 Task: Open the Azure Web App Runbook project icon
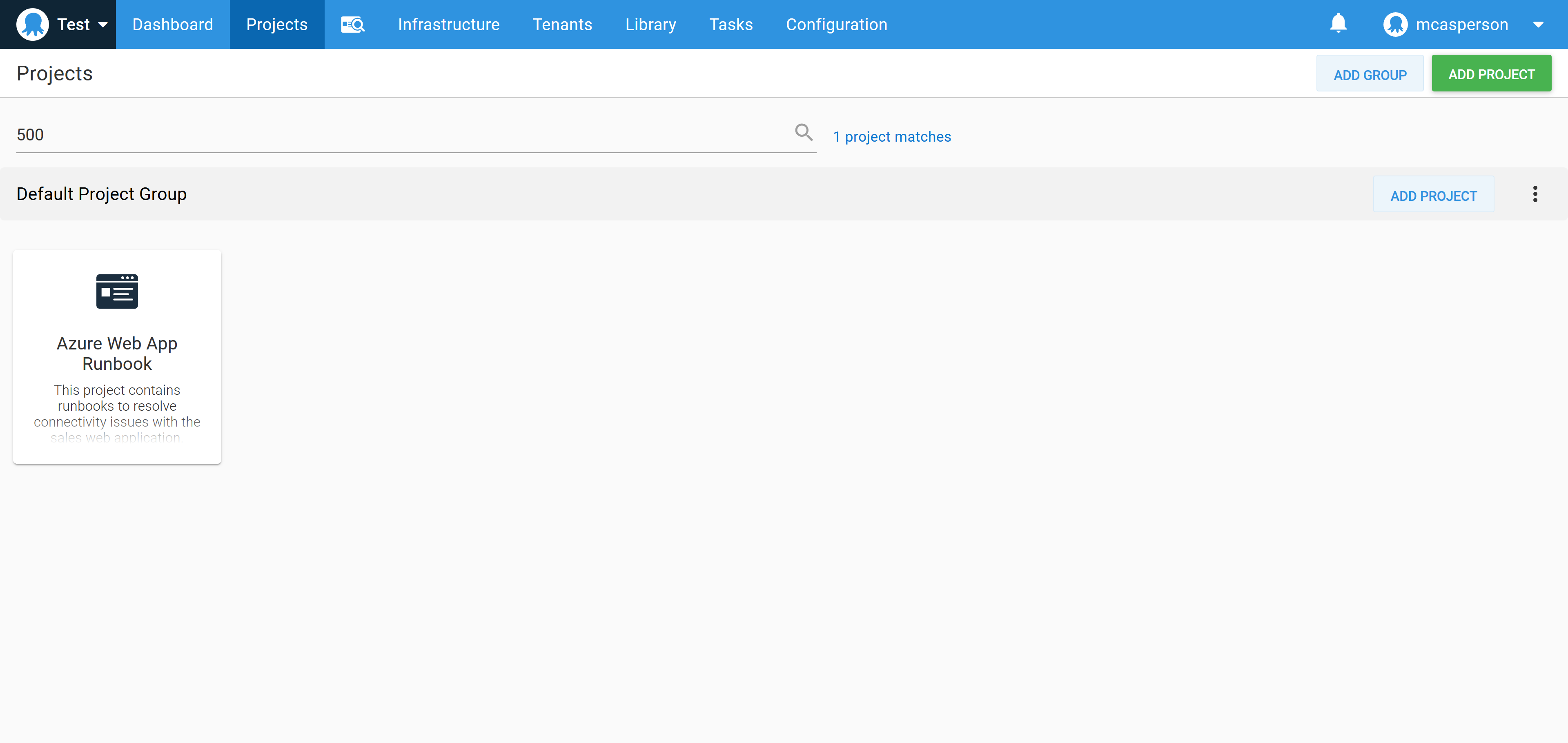[x=117, y=291]
